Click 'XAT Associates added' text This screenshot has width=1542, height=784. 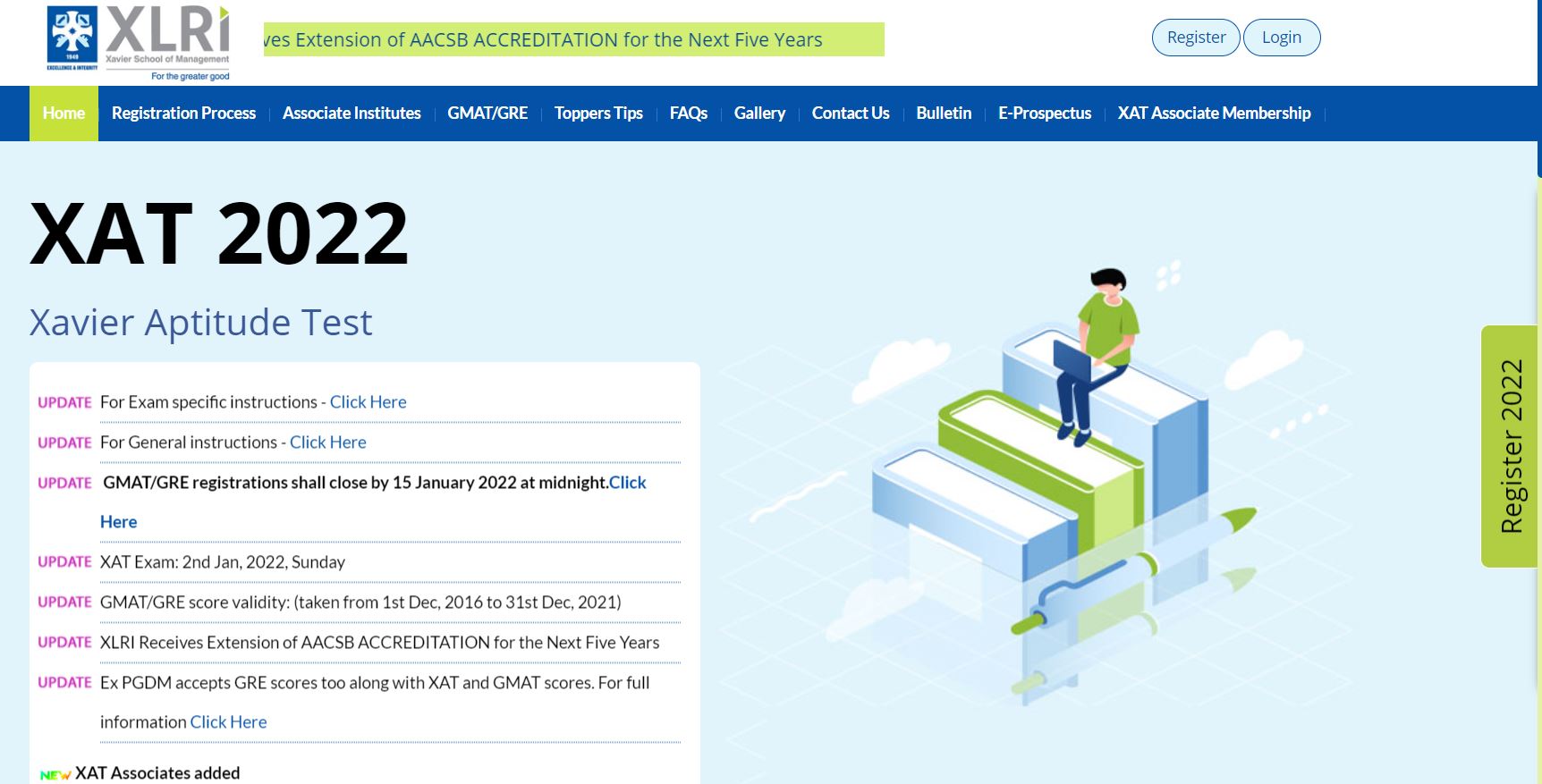(x=157, y=773)
